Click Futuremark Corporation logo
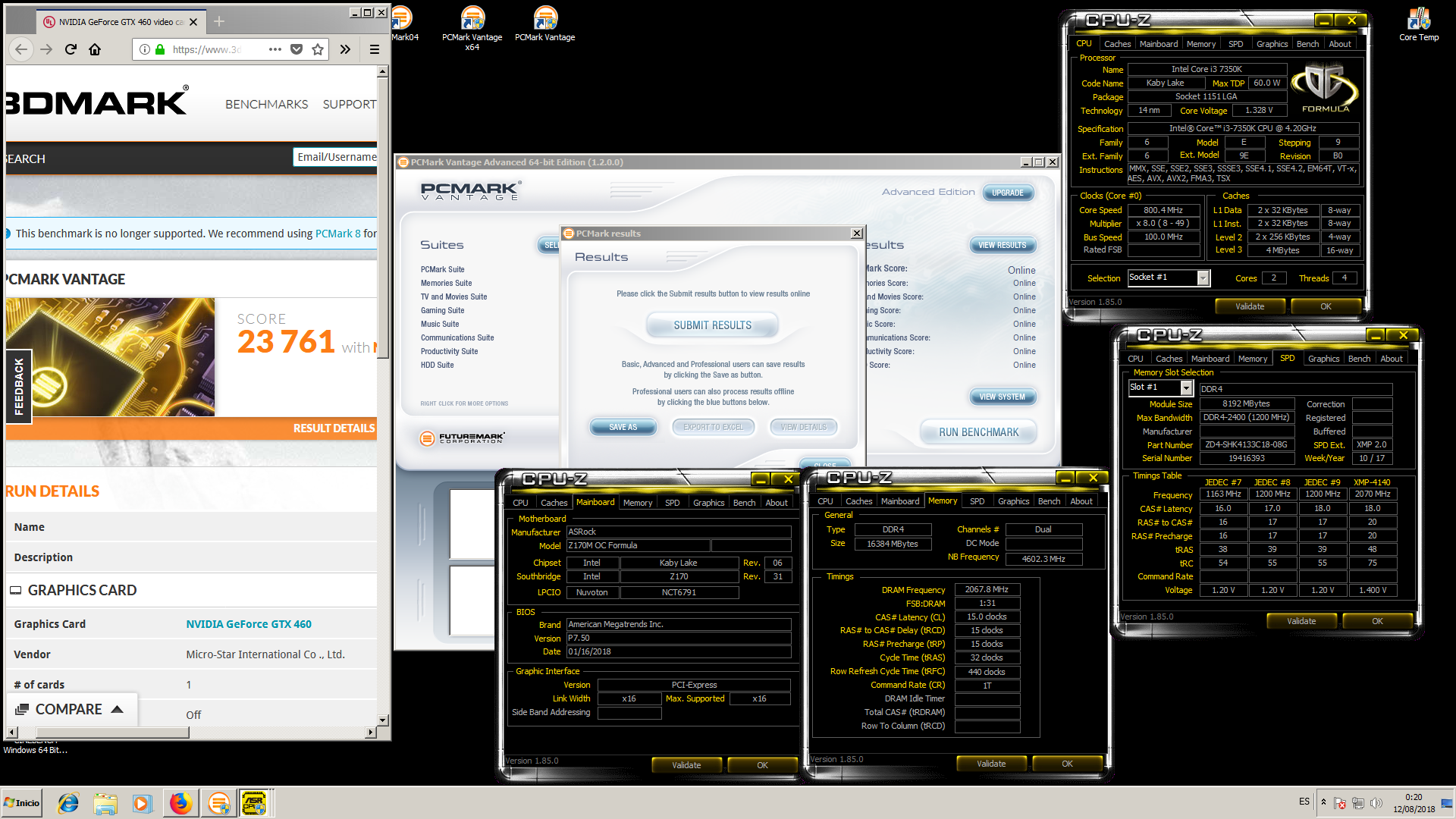 coord(463,438)
